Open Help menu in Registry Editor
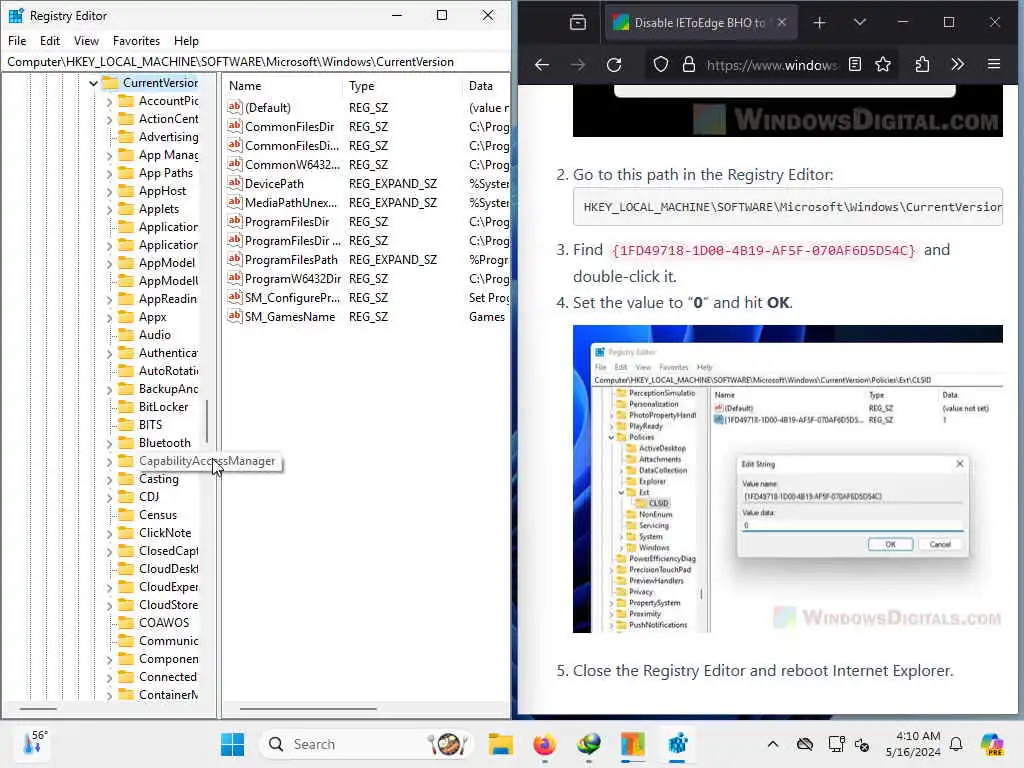This screenshot has width=1024, height=768. coord(186,40)
